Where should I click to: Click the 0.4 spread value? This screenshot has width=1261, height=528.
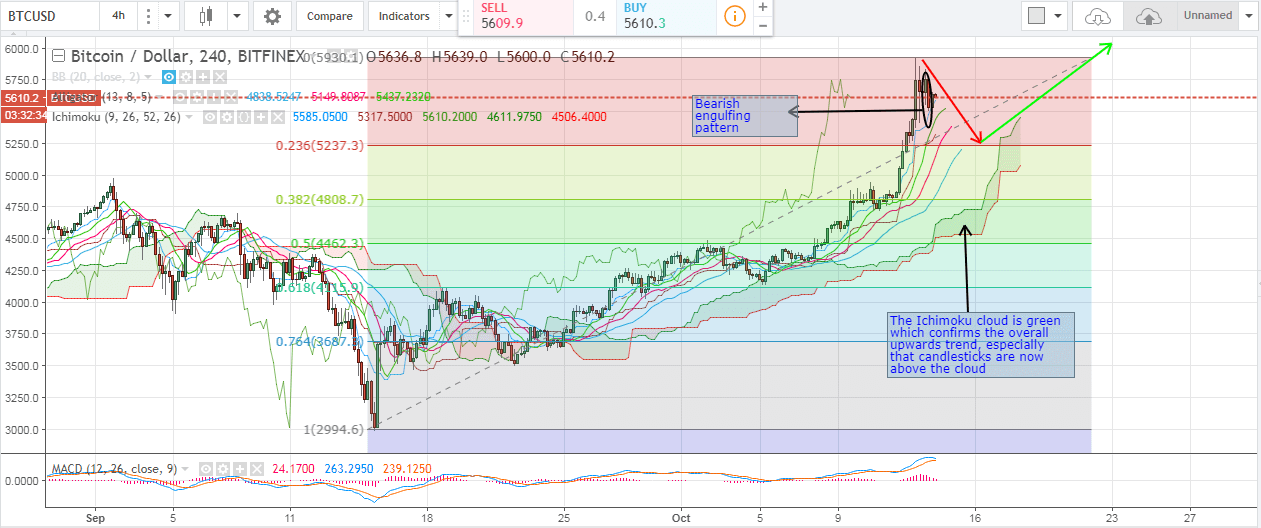tap(595, 17)
